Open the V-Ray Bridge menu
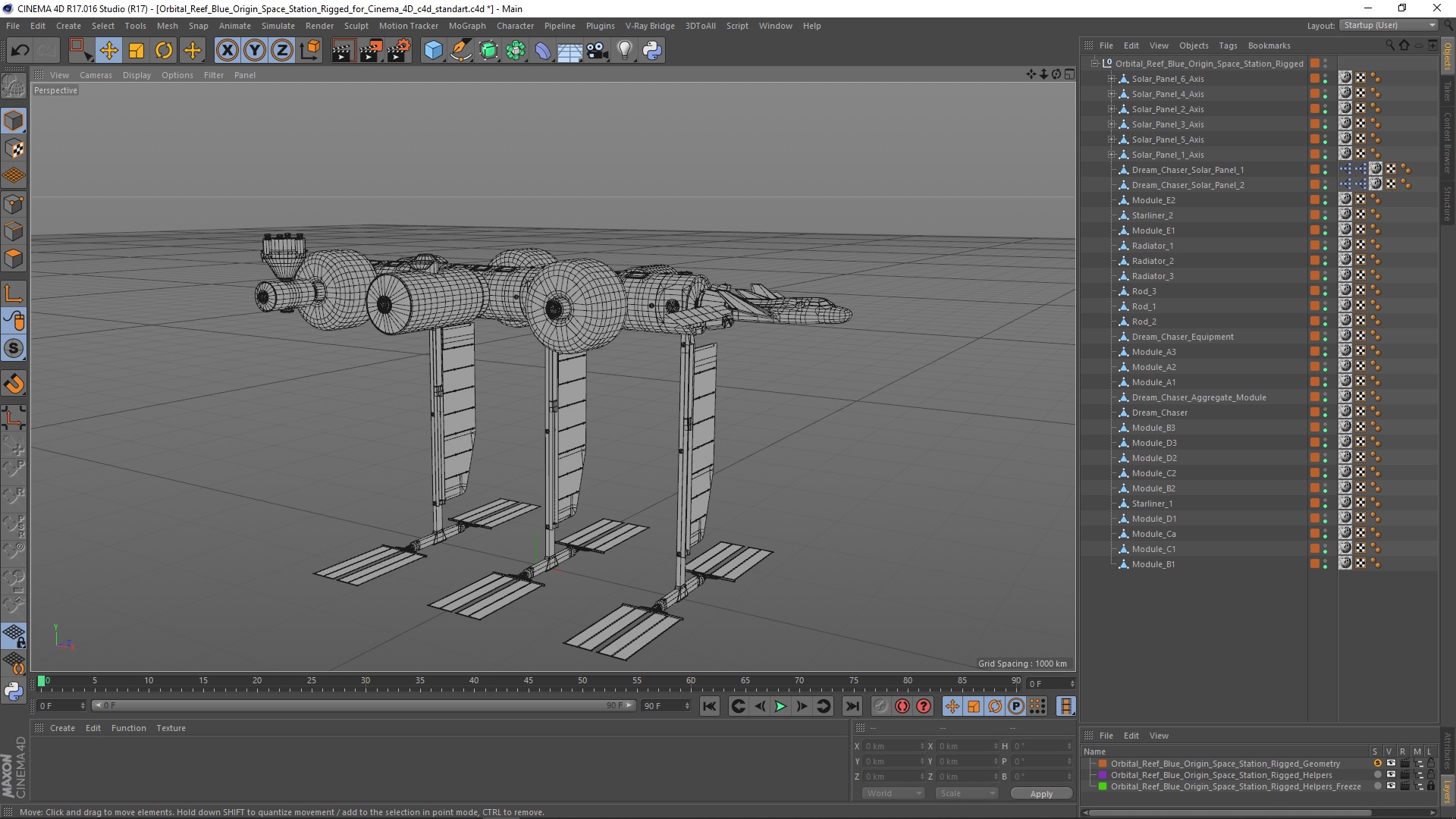This screenshot has height=819, width=1456. coord(650,26)
